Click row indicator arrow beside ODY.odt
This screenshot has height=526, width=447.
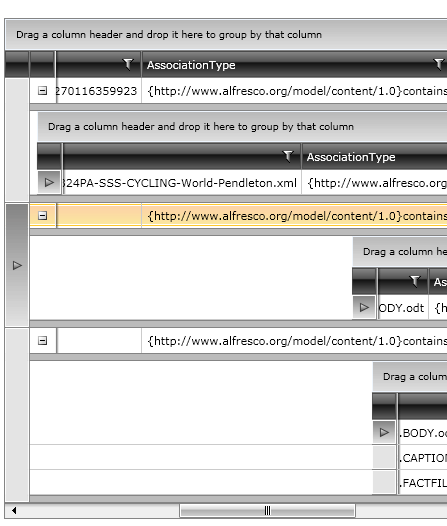click(364, 307)
